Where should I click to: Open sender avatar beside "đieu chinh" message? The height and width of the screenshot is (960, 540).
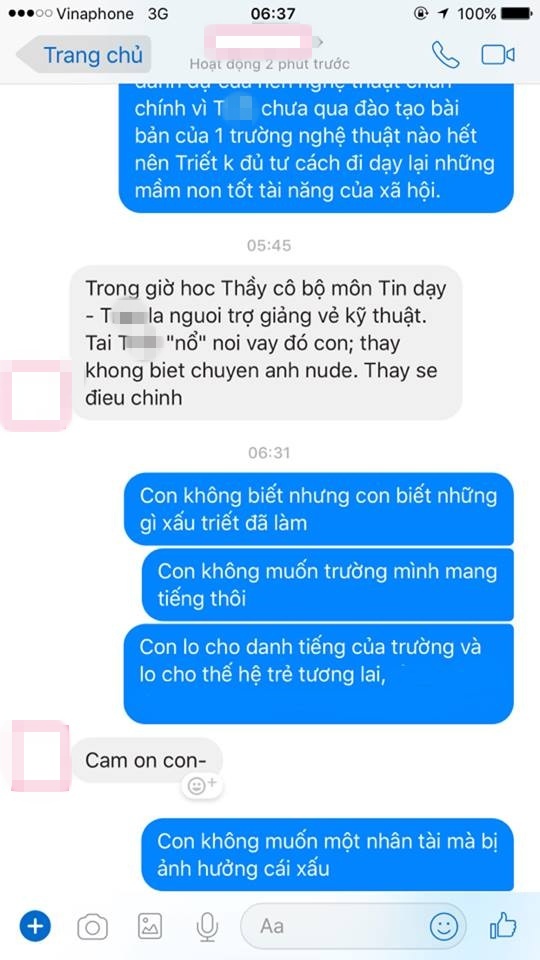click(x=35, y=396)
